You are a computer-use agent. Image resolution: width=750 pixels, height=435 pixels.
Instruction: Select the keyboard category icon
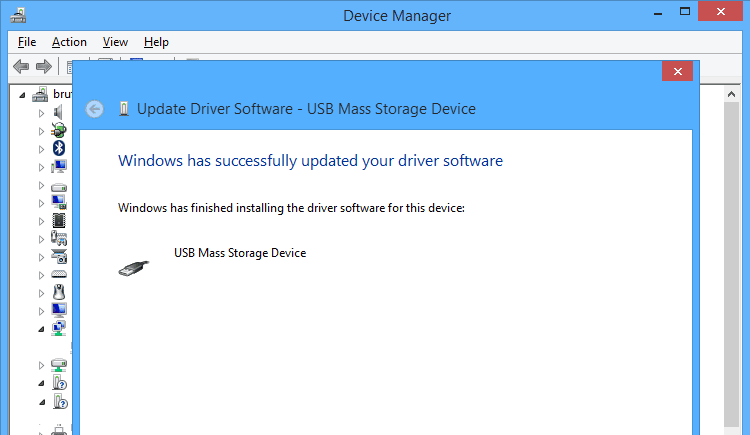[59, 275]
